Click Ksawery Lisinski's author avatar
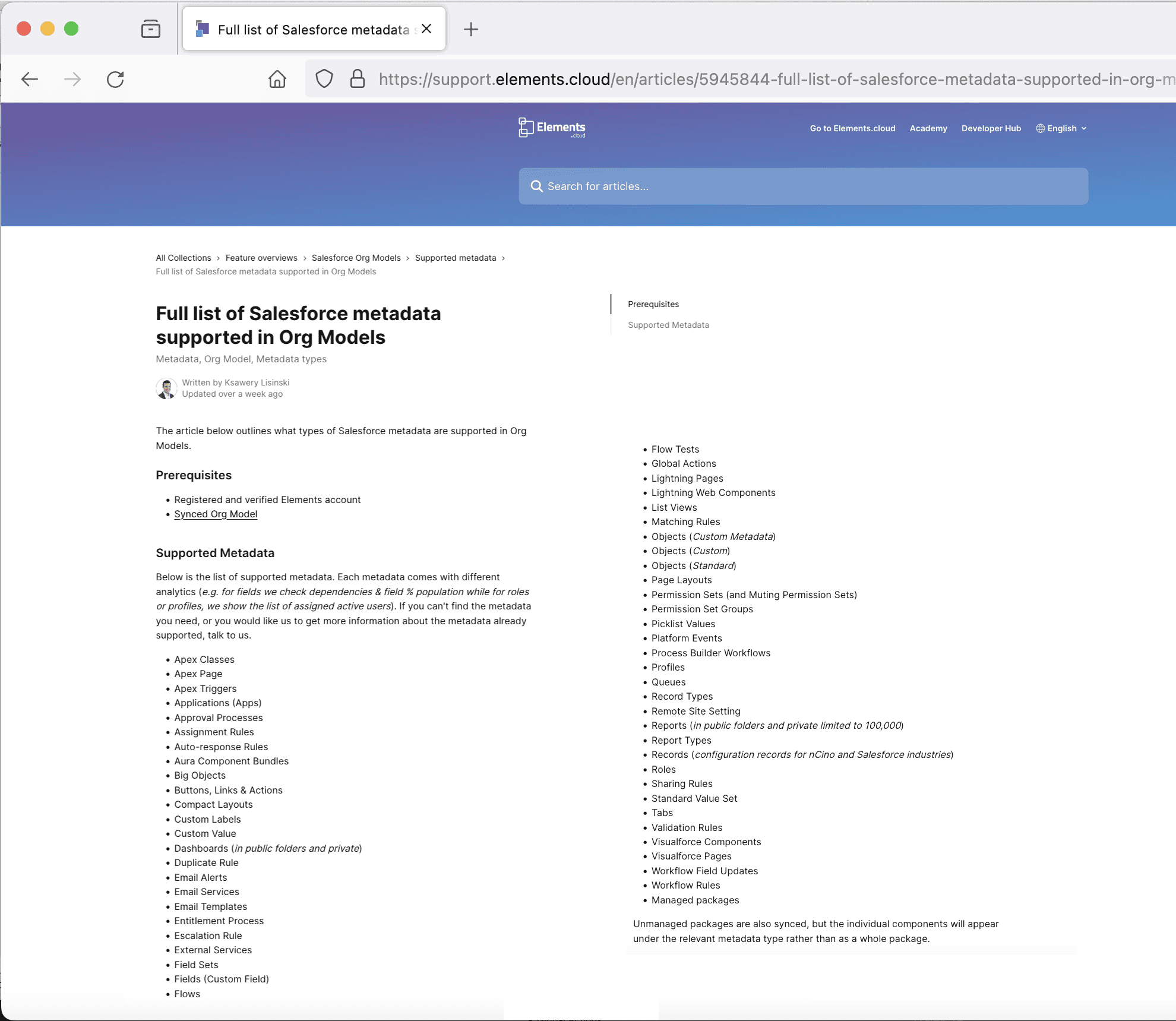Viewport: 1176px width, 1021px height. point(166,388)
